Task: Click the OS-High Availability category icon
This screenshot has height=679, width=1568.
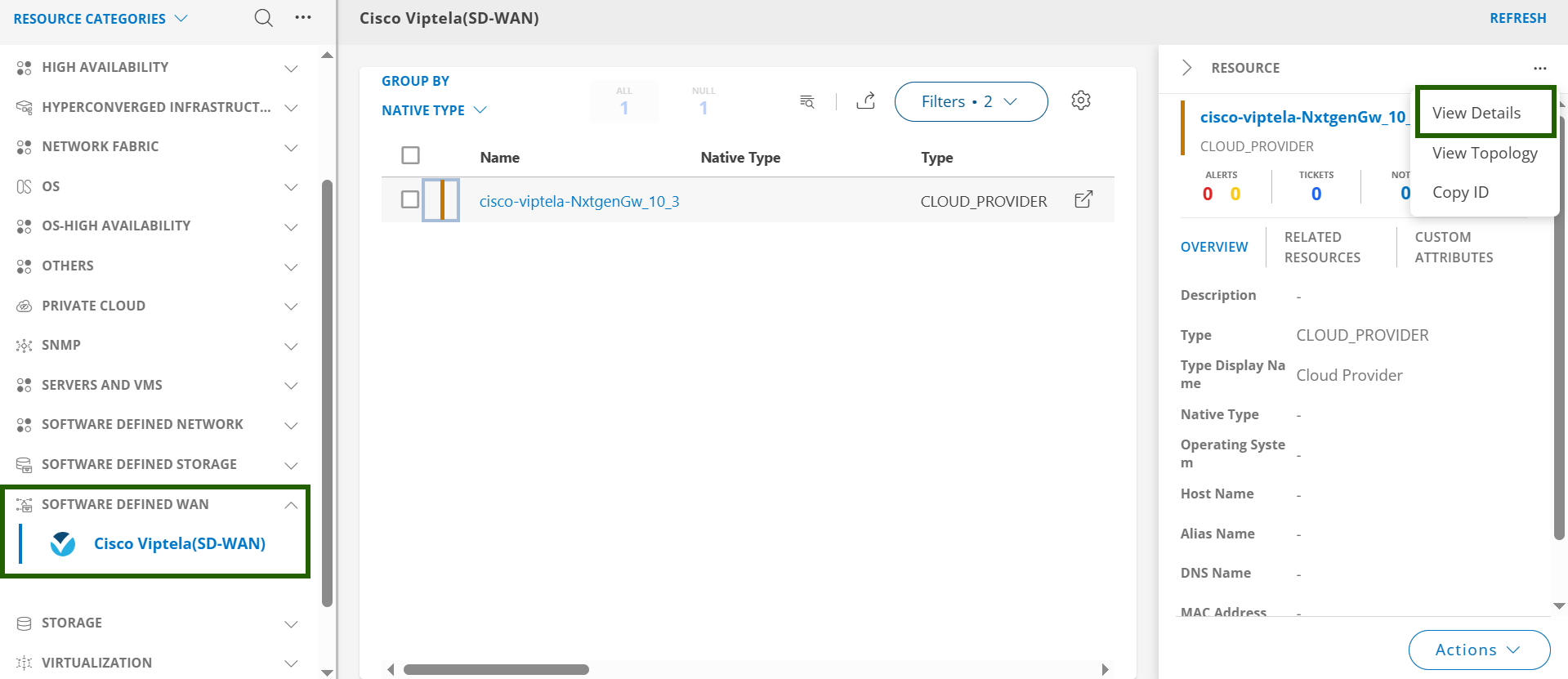Action: (x=25, y=226)
